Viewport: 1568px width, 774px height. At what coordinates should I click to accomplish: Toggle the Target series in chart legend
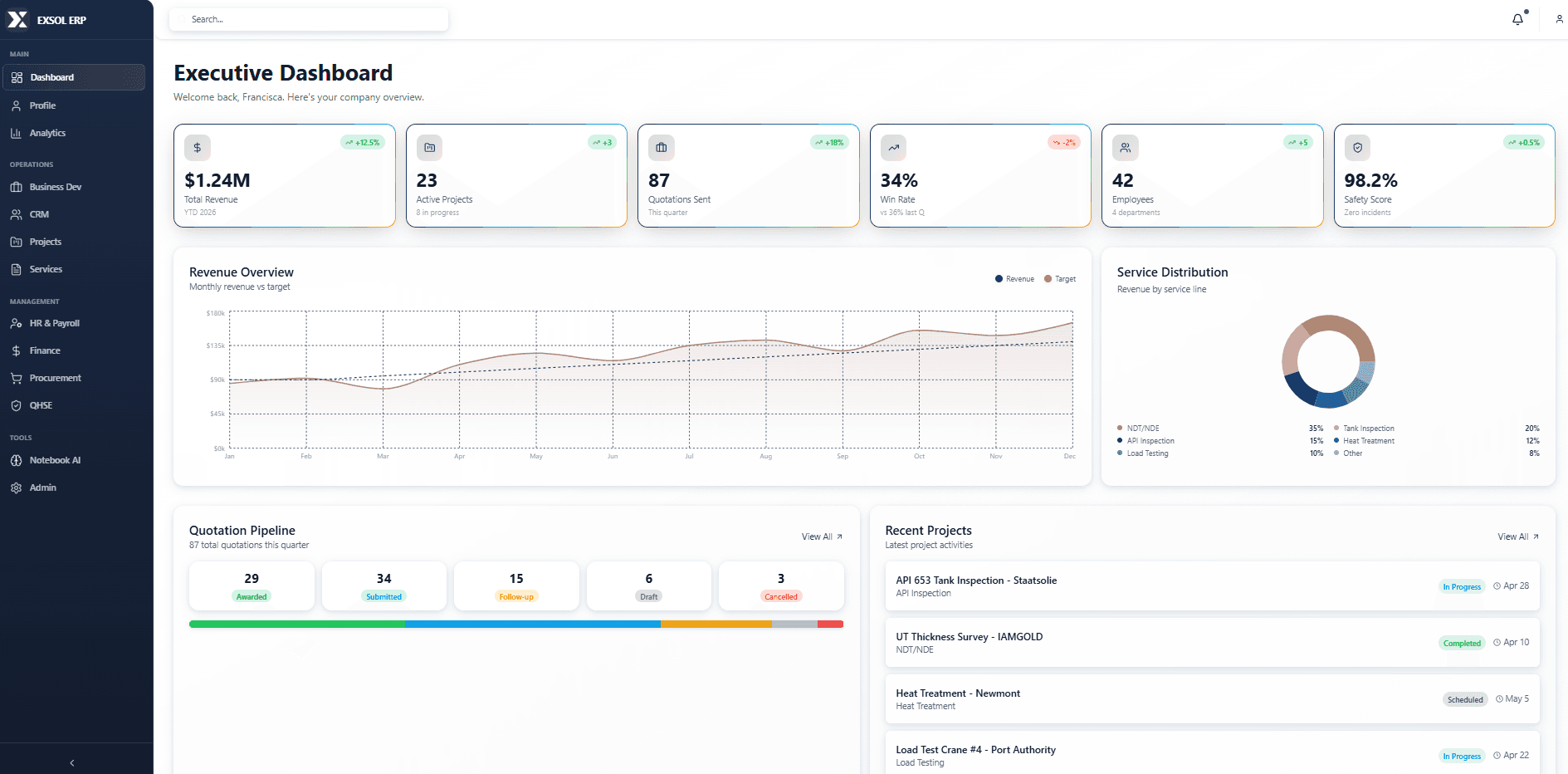point(1060,279)
